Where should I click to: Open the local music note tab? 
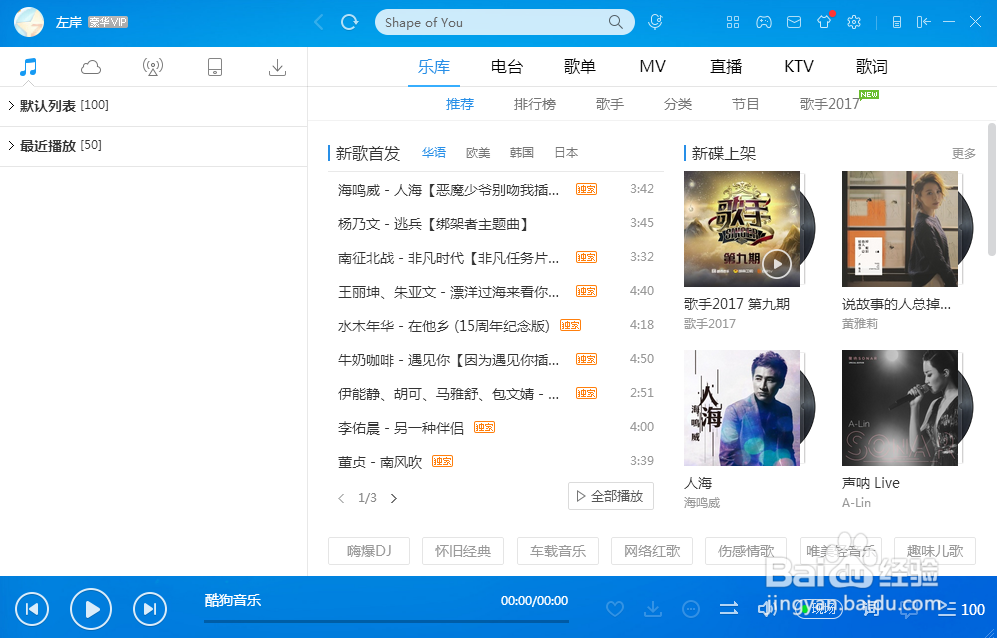(x=28, y=67)
